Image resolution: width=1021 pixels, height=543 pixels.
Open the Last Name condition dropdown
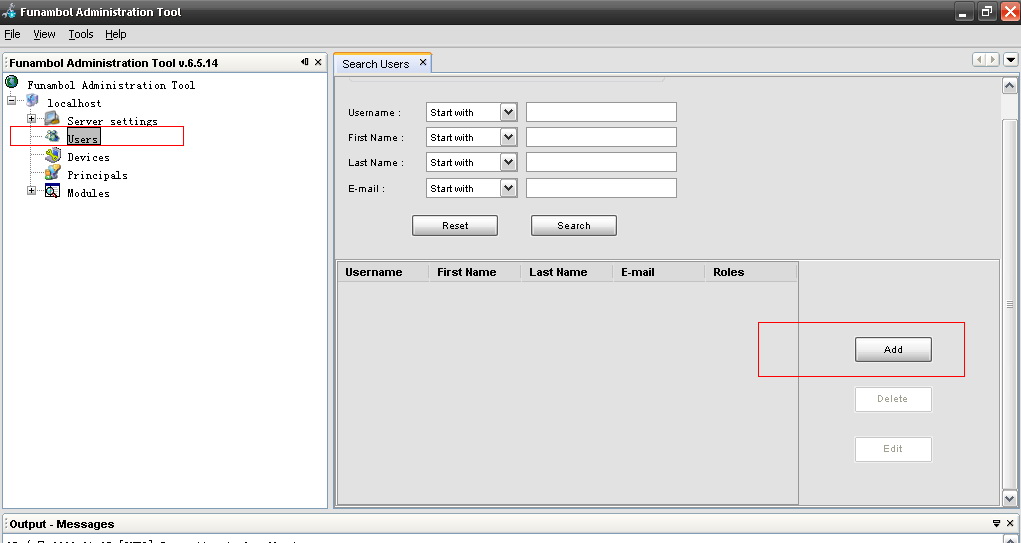tap(509, 162)
